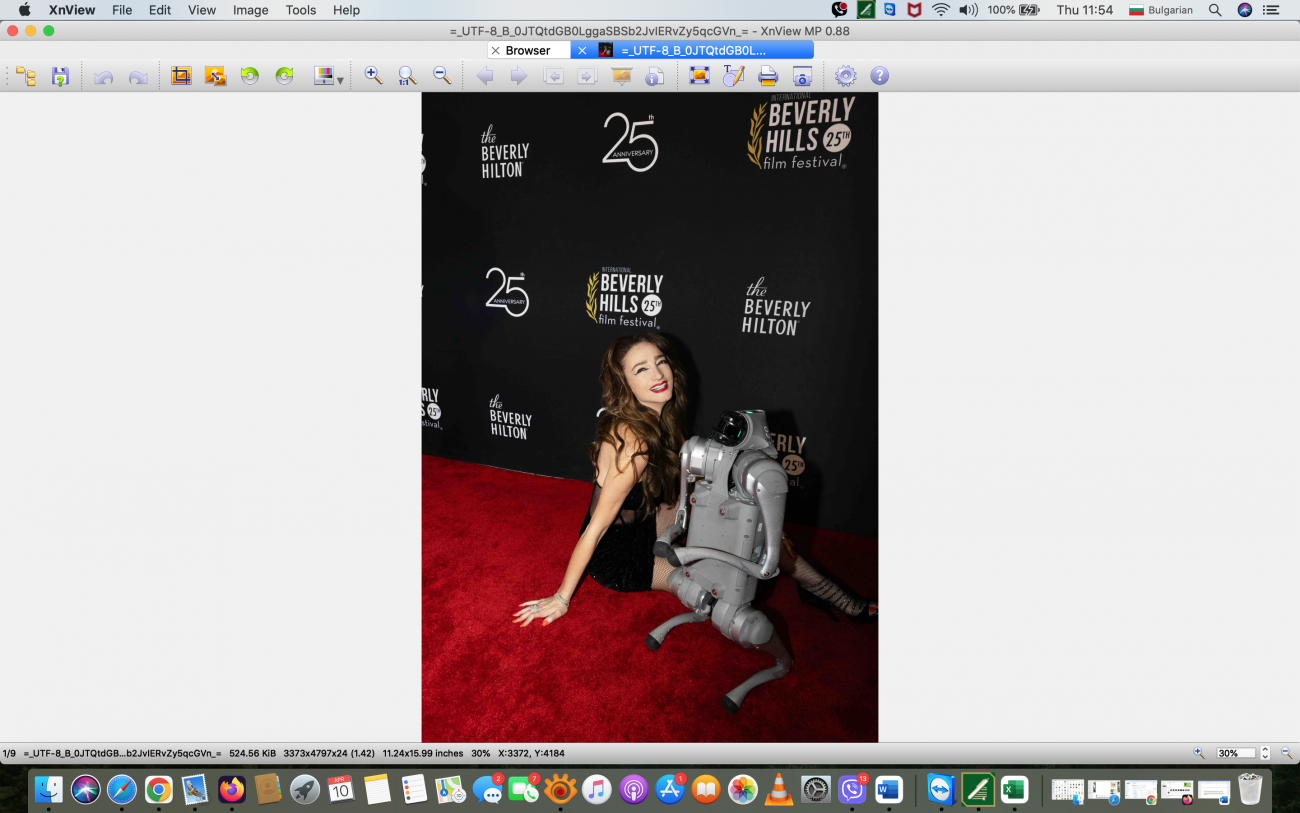
Task: Click the 1/9 file counter in status bar
Action: pos(9,753)
